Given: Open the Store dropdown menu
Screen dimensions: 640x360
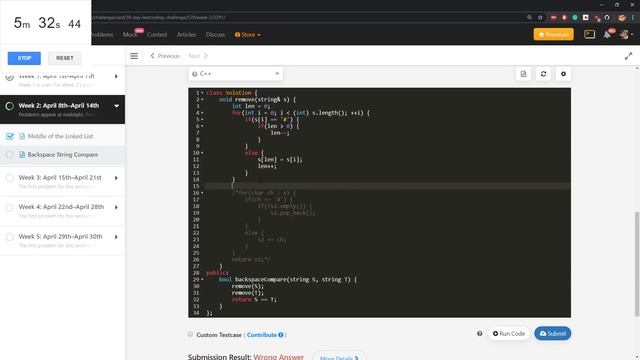Looking at the screenshot, I should pyautogui.click(x=248, y=35).
